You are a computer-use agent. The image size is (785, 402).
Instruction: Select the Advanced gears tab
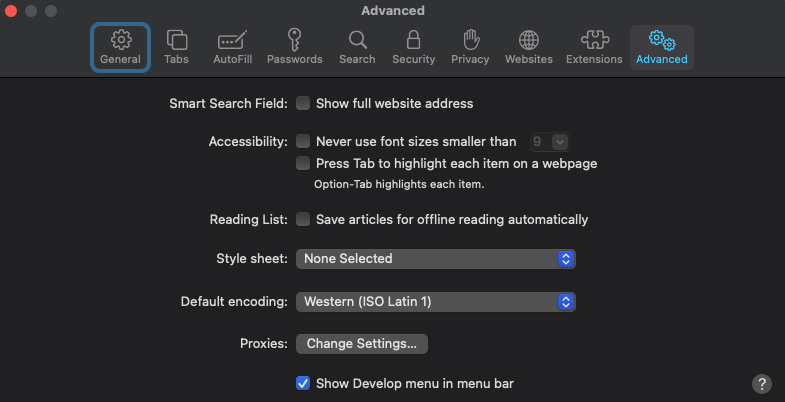point(661,48)
